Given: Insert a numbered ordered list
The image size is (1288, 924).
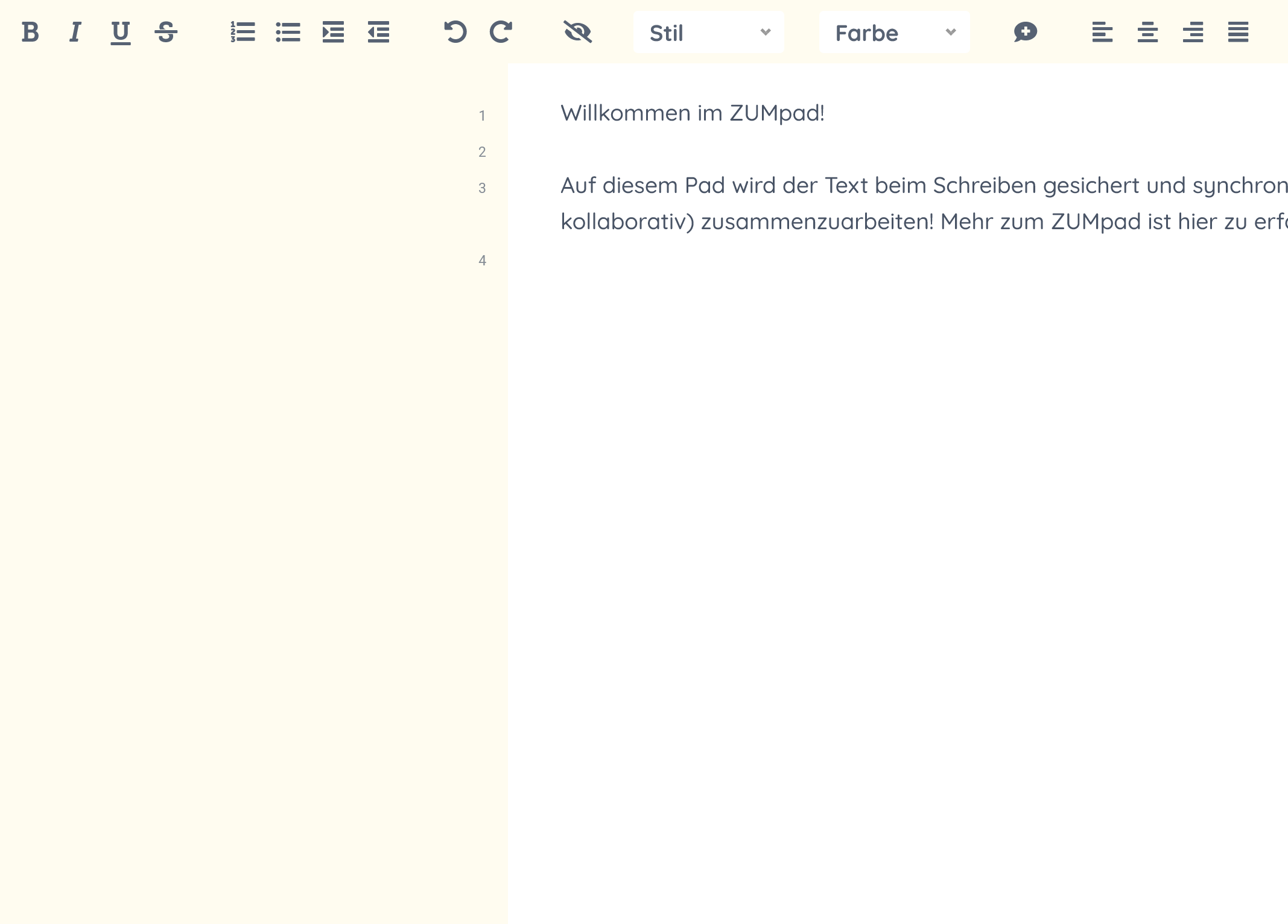Looking at the screenshot, I should [243, 32].
